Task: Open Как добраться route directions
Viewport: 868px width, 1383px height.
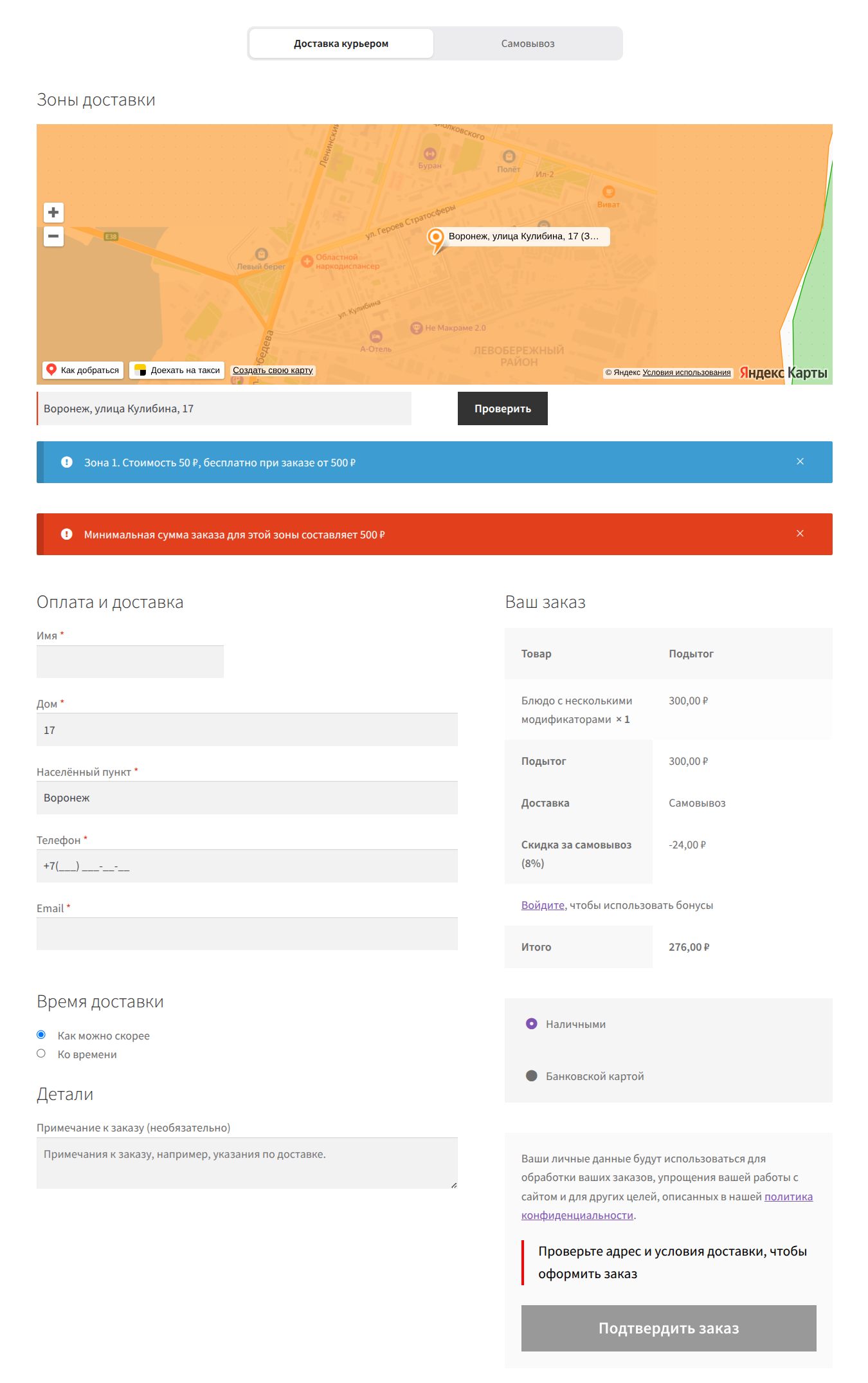Action: tap(83, 371)
